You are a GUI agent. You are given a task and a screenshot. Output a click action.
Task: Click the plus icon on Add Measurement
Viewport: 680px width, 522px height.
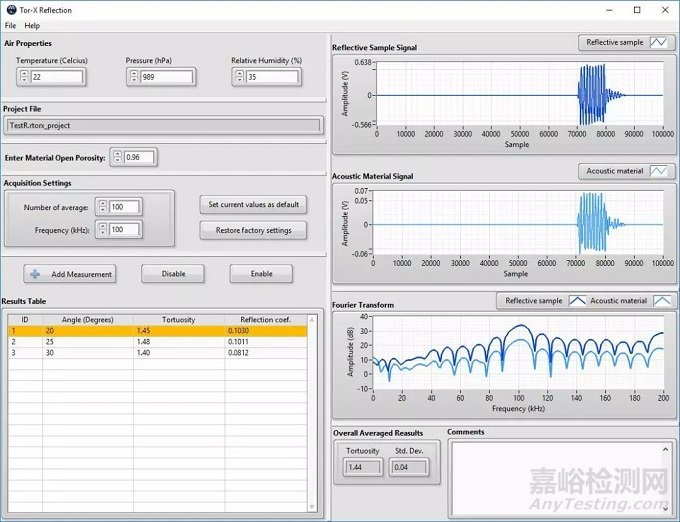click(35, 274)
